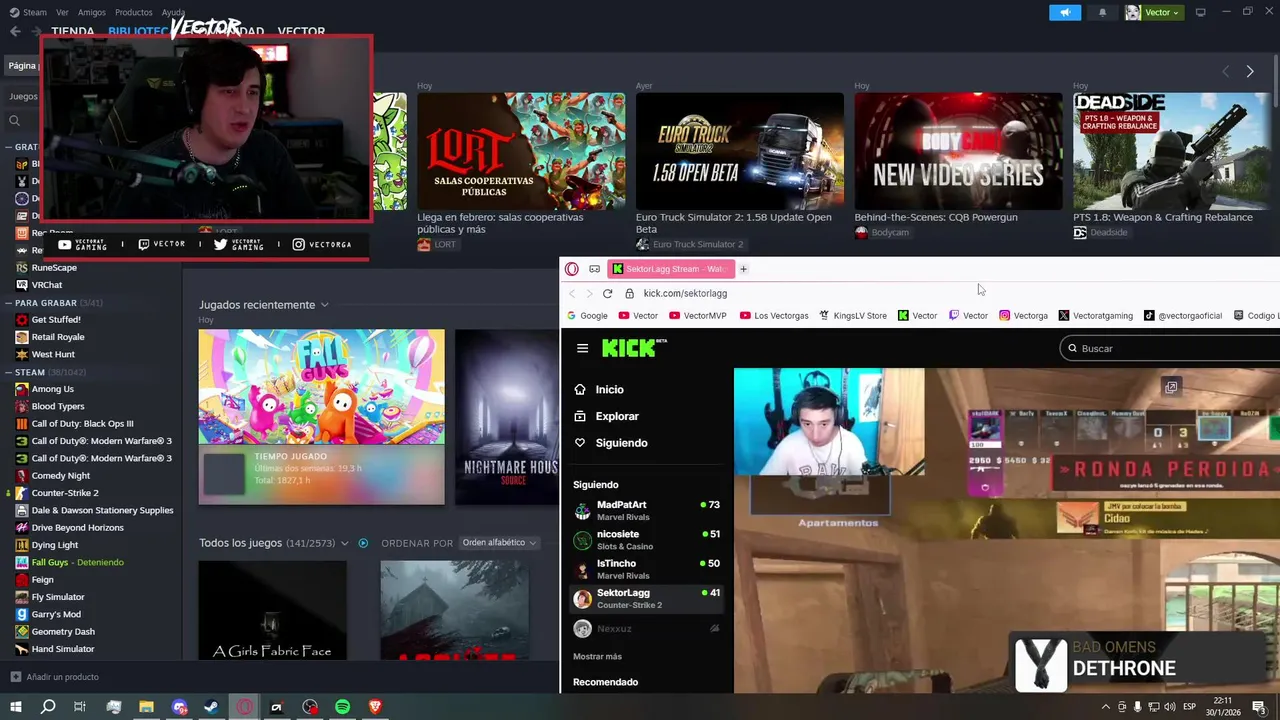
Task: Open Spotify from Windows taskbar
Action: pyautogui.click(x=342, y=707)
